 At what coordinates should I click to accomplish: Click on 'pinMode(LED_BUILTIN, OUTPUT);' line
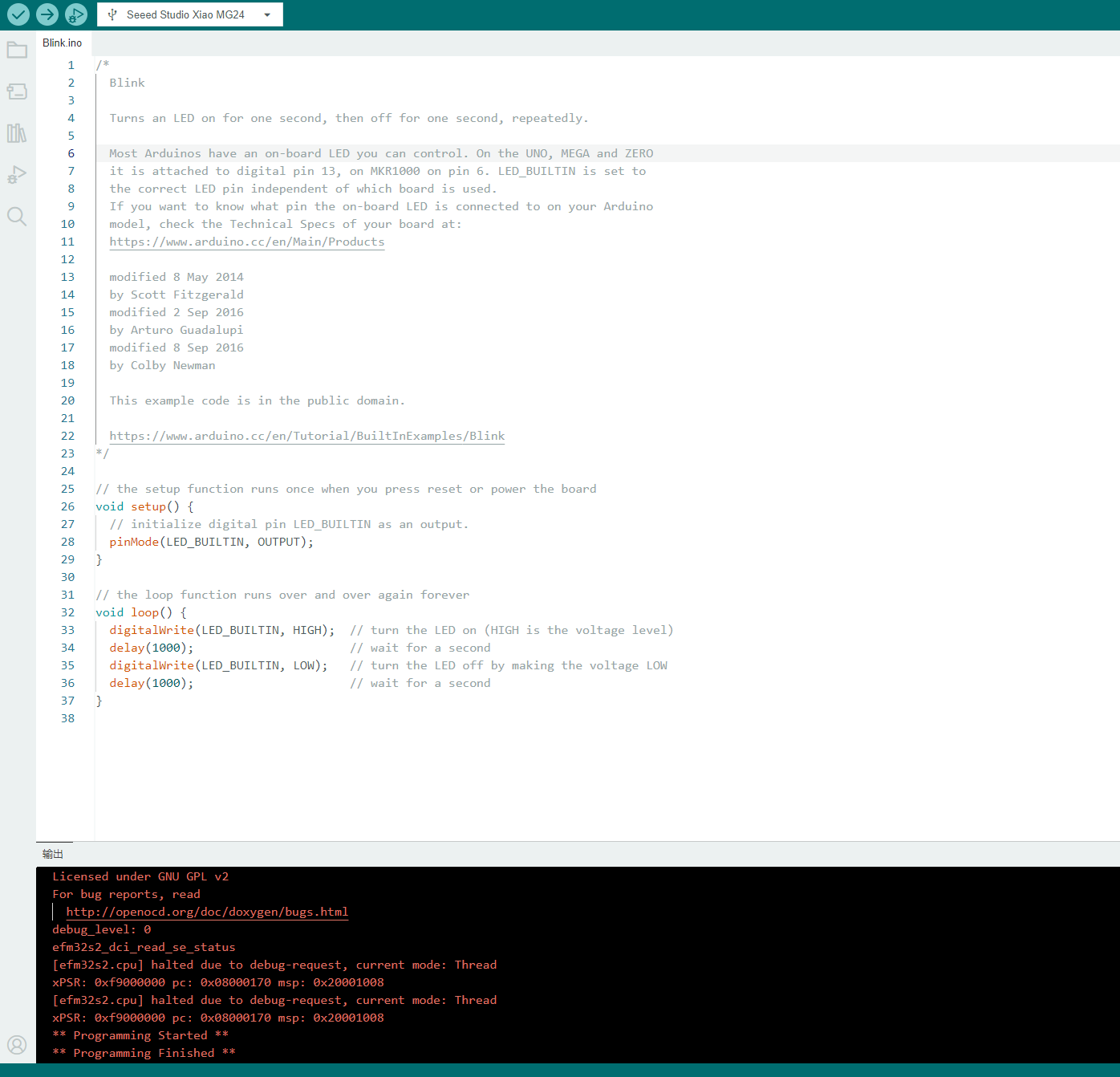[212, 542]
